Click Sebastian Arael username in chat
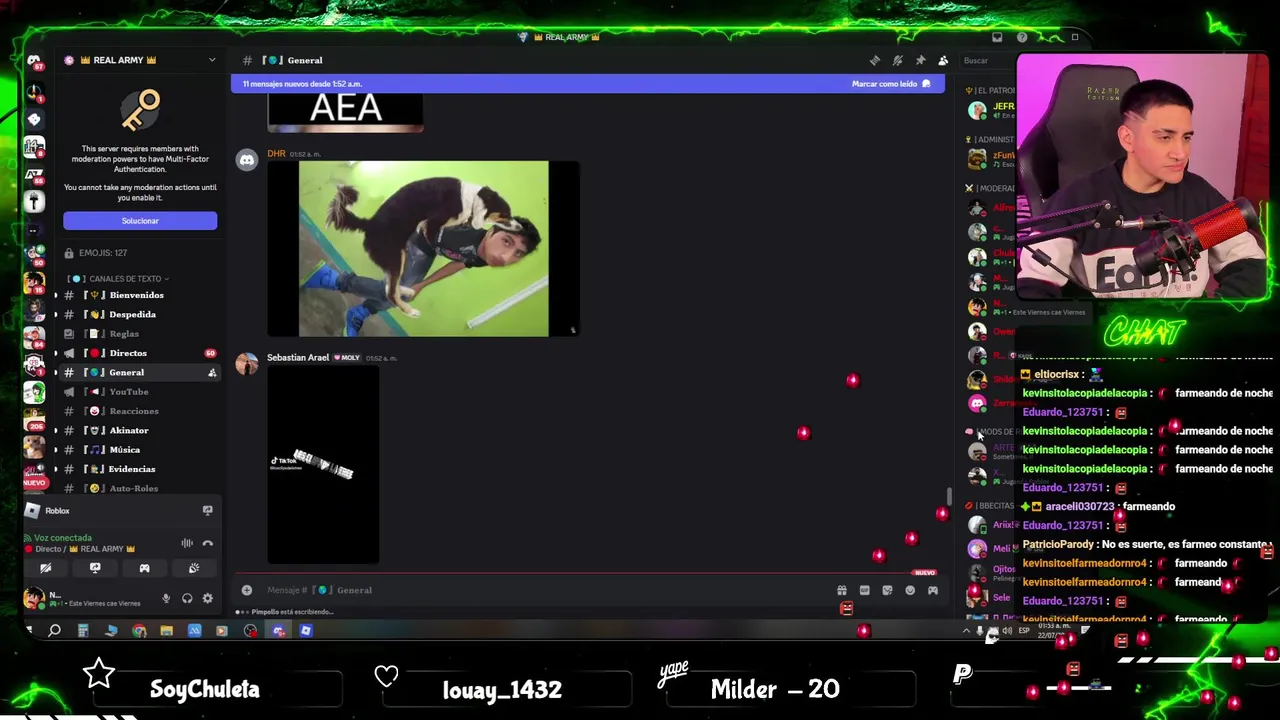Viewport: 1280px width, 720px height. [298, 357]
